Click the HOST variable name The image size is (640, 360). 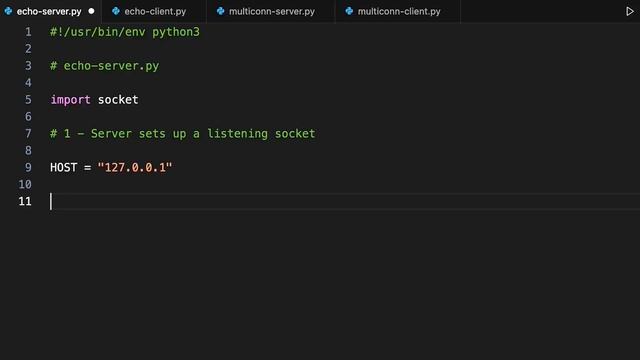[x=63, y=167]
